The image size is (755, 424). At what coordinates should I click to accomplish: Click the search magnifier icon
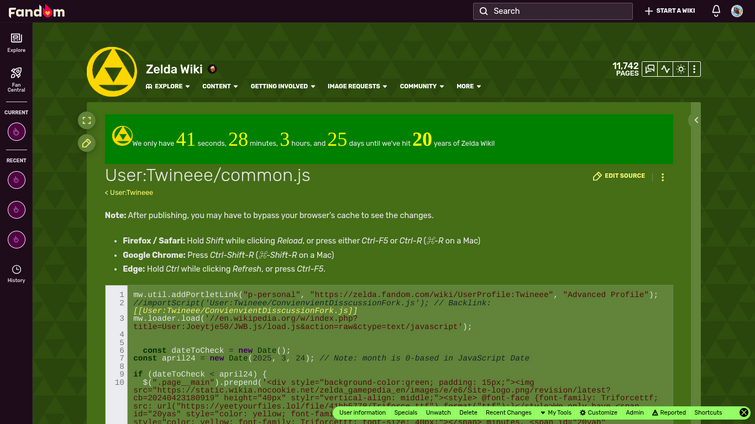483,11
